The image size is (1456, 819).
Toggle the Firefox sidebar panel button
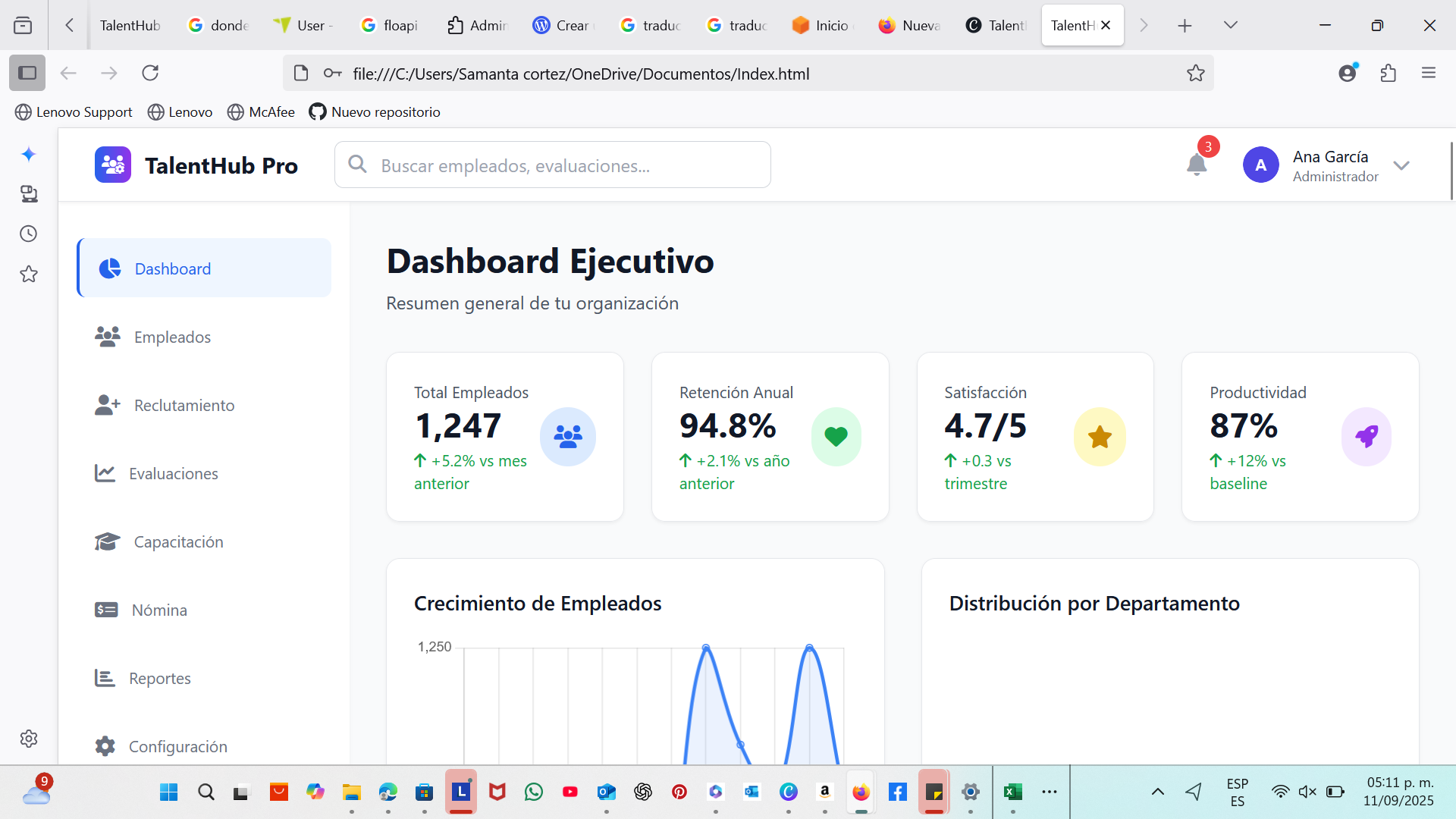[27, 73]
